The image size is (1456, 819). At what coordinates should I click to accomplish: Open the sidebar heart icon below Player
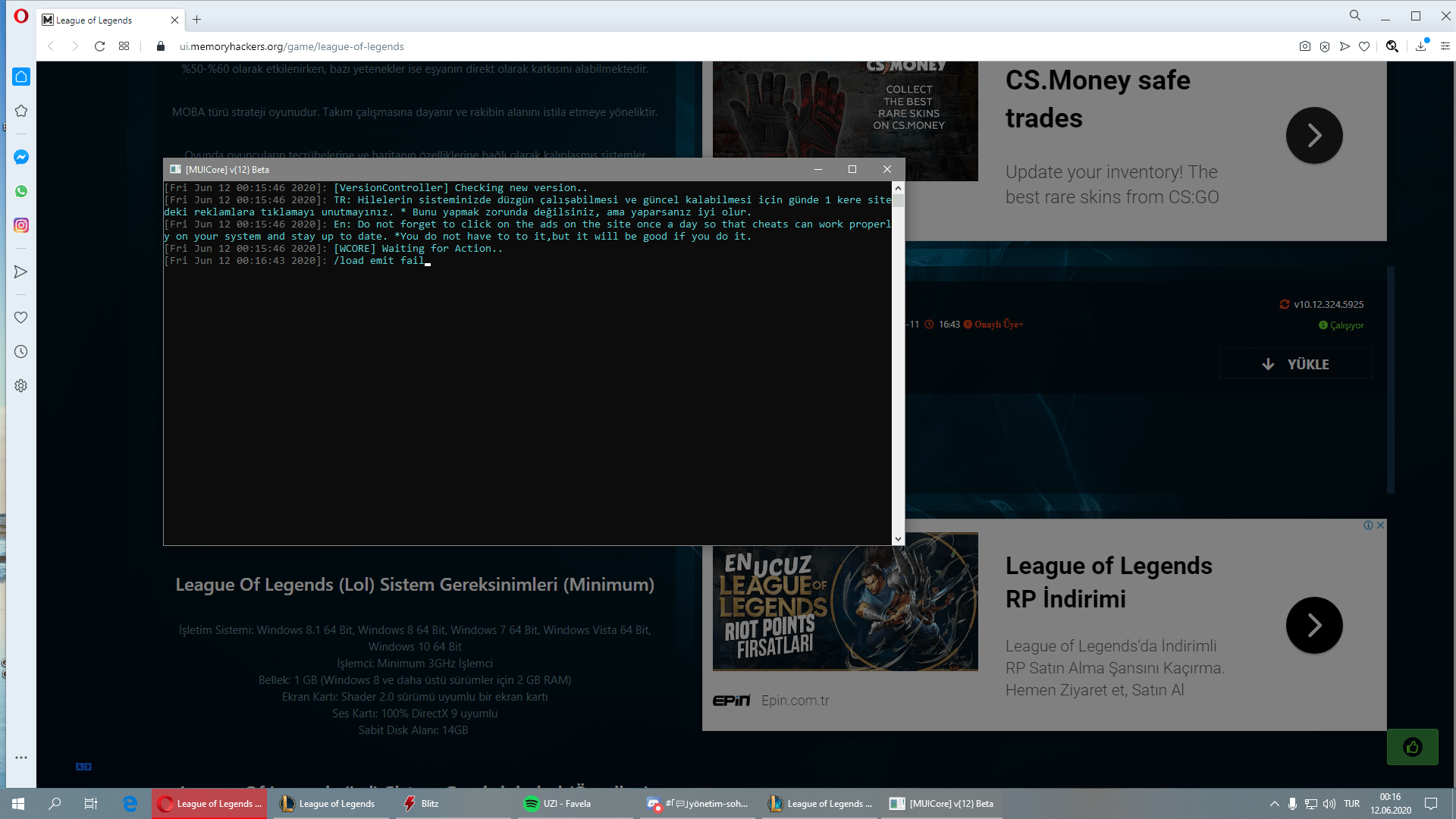[21, 317]
